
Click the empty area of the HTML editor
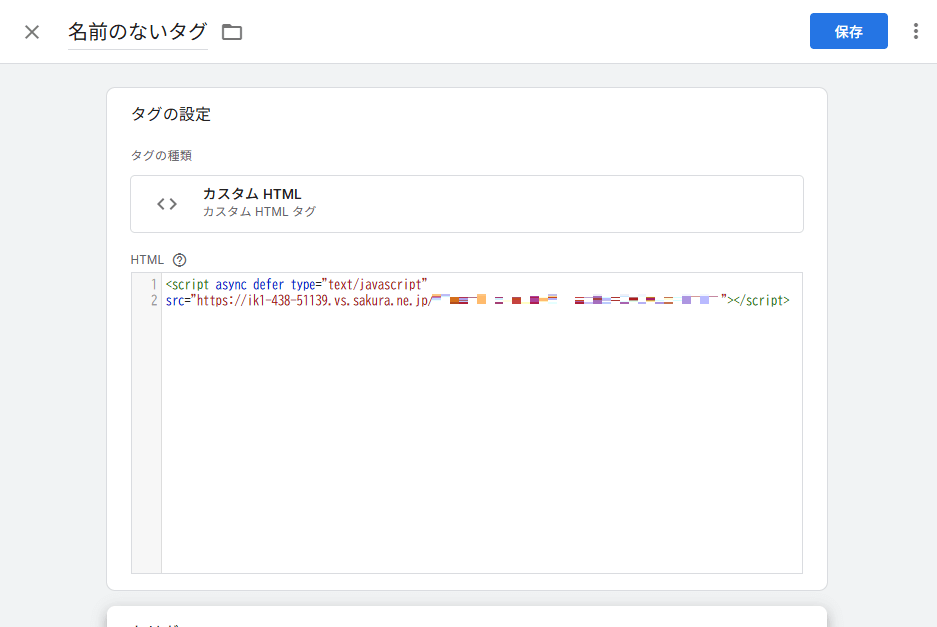[x=480, y=450]
